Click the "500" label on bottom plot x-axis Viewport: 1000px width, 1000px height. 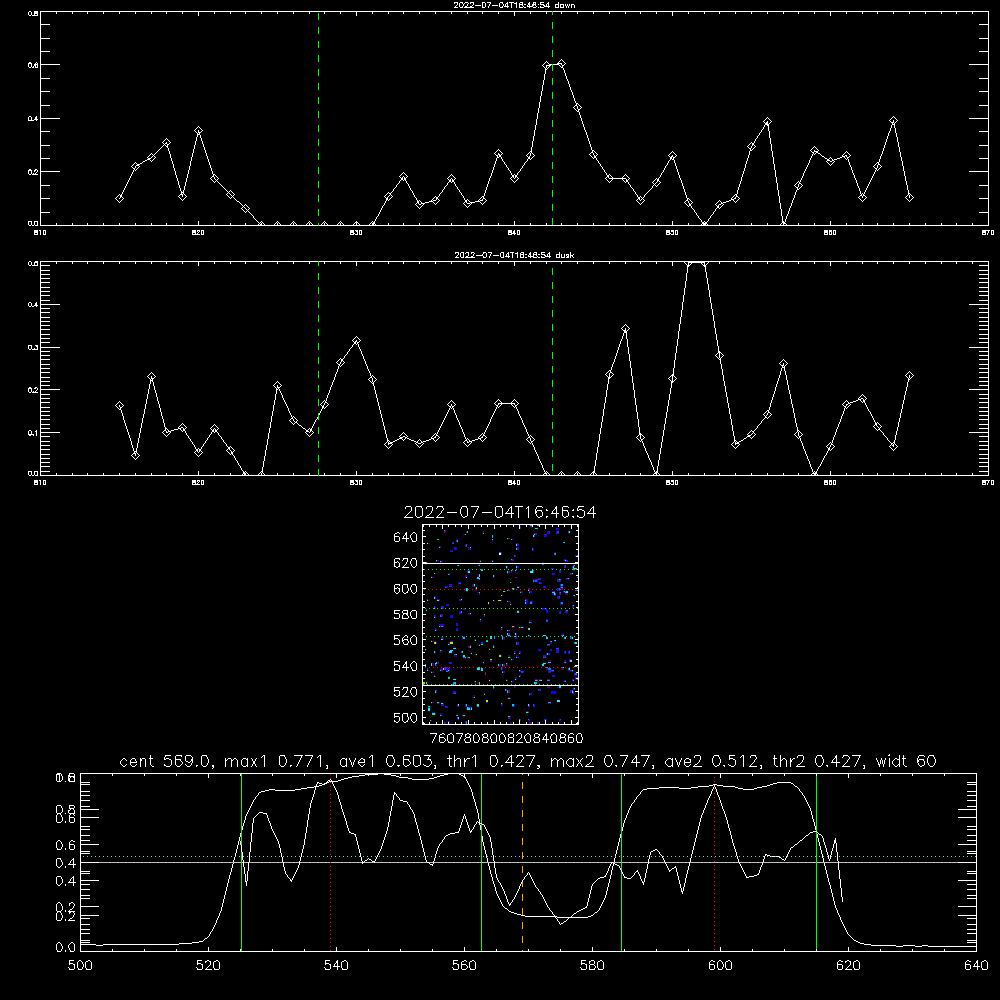coord(80,966)
